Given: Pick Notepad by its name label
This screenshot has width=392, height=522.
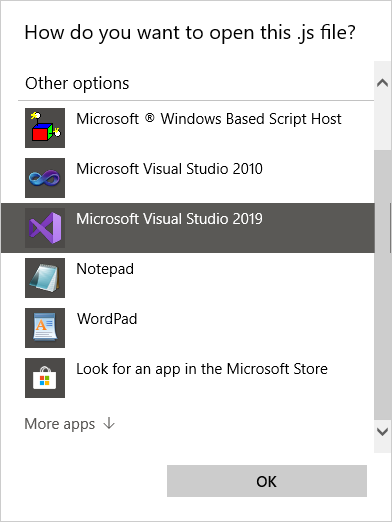Looking at the screenshot, I should 105,269.
